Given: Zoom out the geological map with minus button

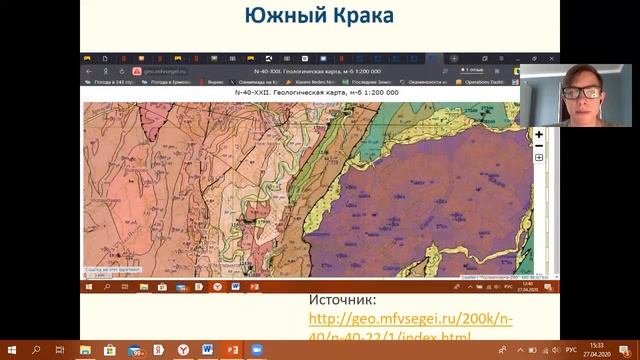Looking at the screenshot, I should 539,146.
